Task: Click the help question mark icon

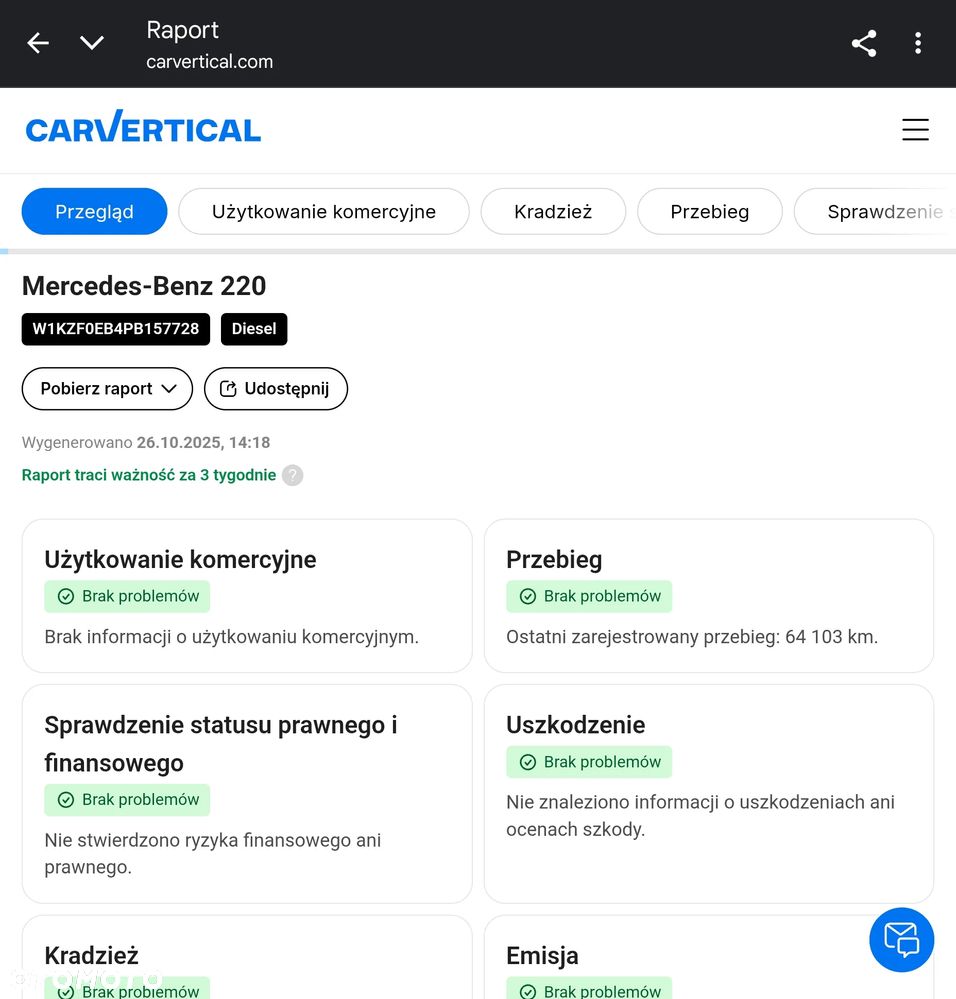Action: pyautogui.click(x=292, y=475)
